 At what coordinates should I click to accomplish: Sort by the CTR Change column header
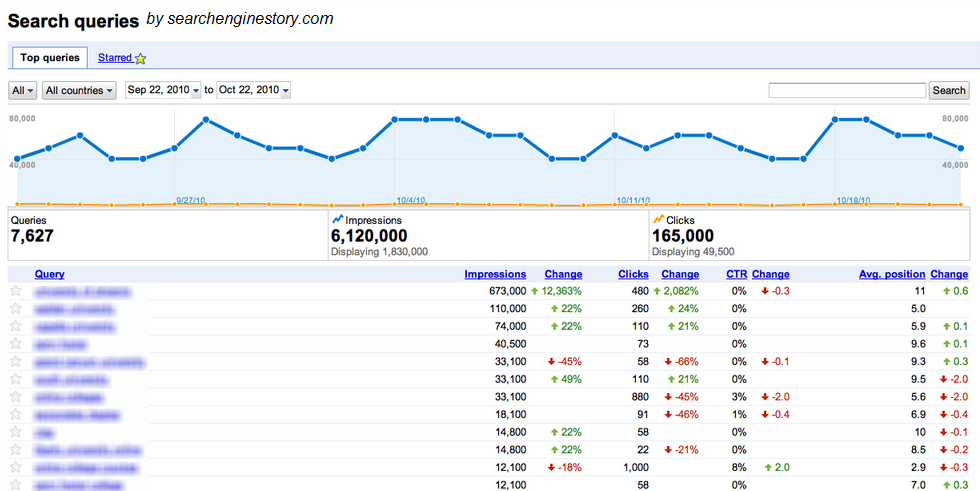(x=771, y=274)
